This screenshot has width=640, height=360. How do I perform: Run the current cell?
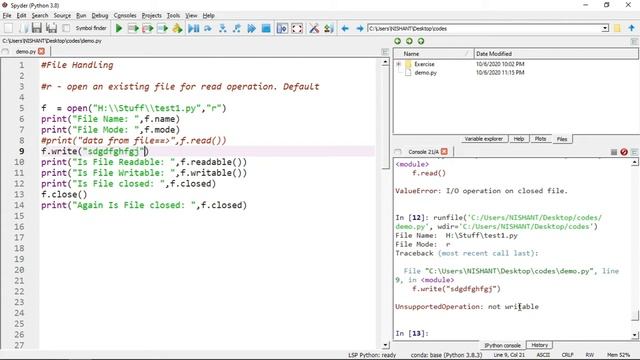tap(133, 28)
